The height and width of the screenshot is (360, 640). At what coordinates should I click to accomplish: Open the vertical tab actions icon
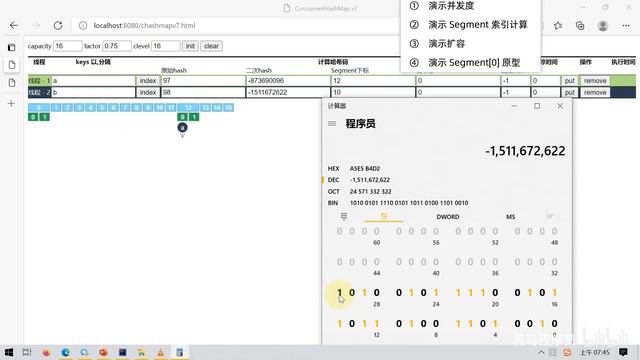point(11,47)
